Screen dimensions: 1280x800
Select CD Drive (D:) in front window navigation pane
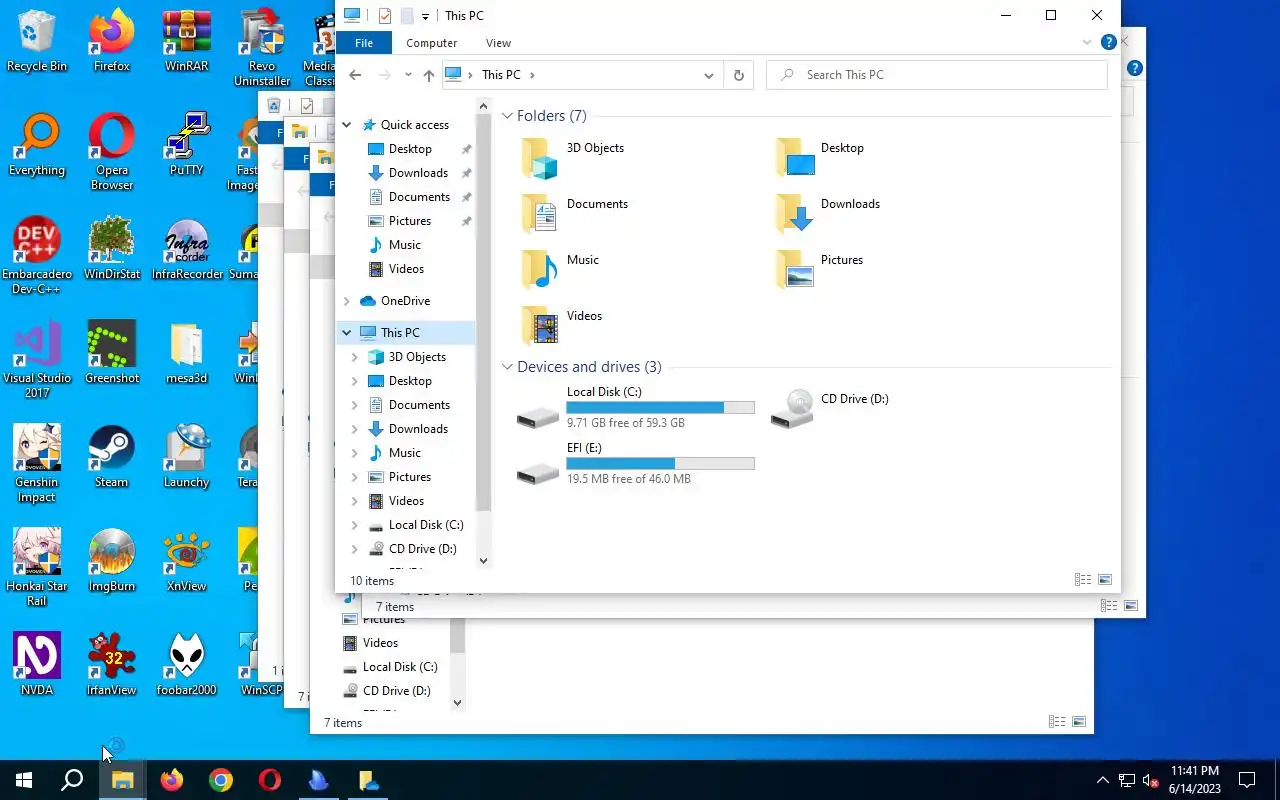click(422, 549)
